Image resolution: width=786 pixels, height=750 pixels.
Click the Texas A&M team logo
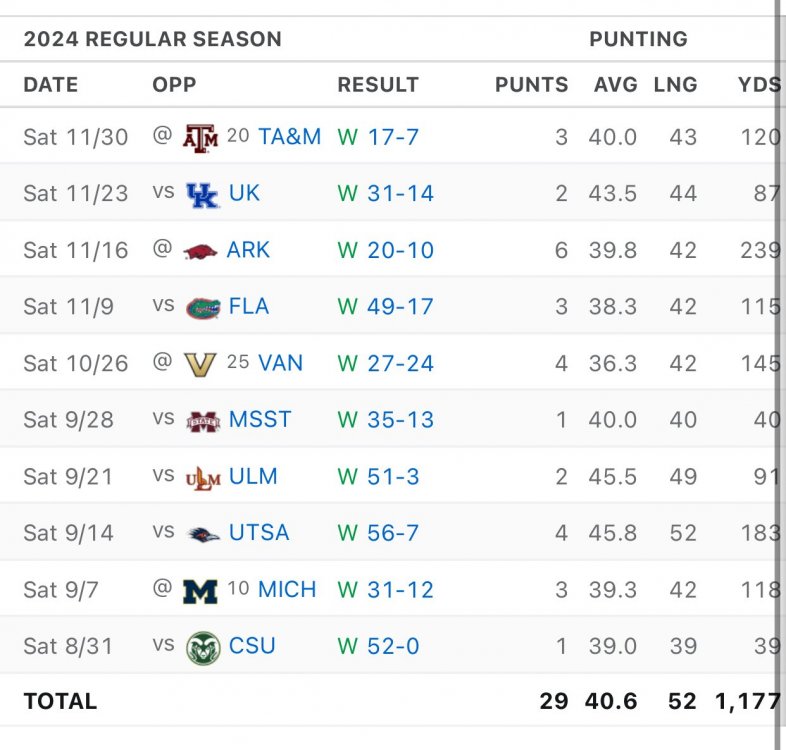(200, 137)
